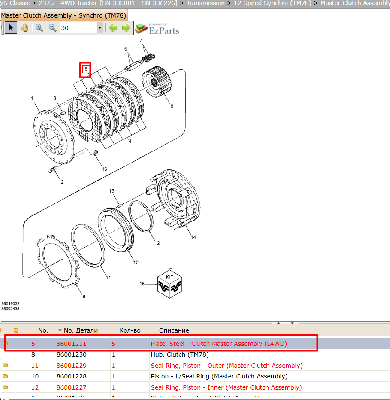The image size is (390, 400).
Task: Sort by the No. column header
Action: [x=43, y=331]
